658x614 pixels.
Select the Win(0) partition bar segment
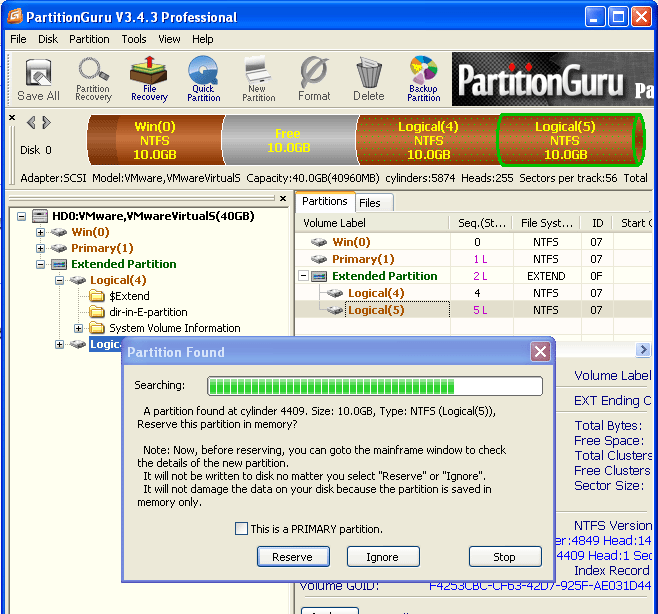(155, 140)
